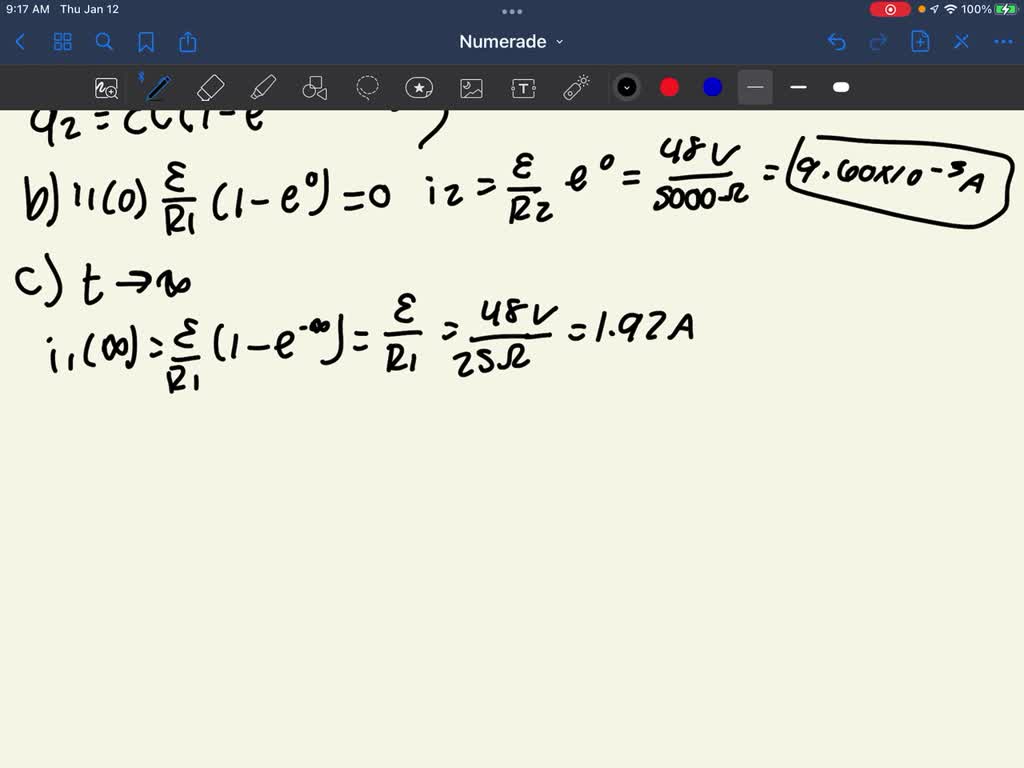1024x768 pixels.
Task: Open the page grid overview
Action: pyautogui.click(x=62, y=42)
